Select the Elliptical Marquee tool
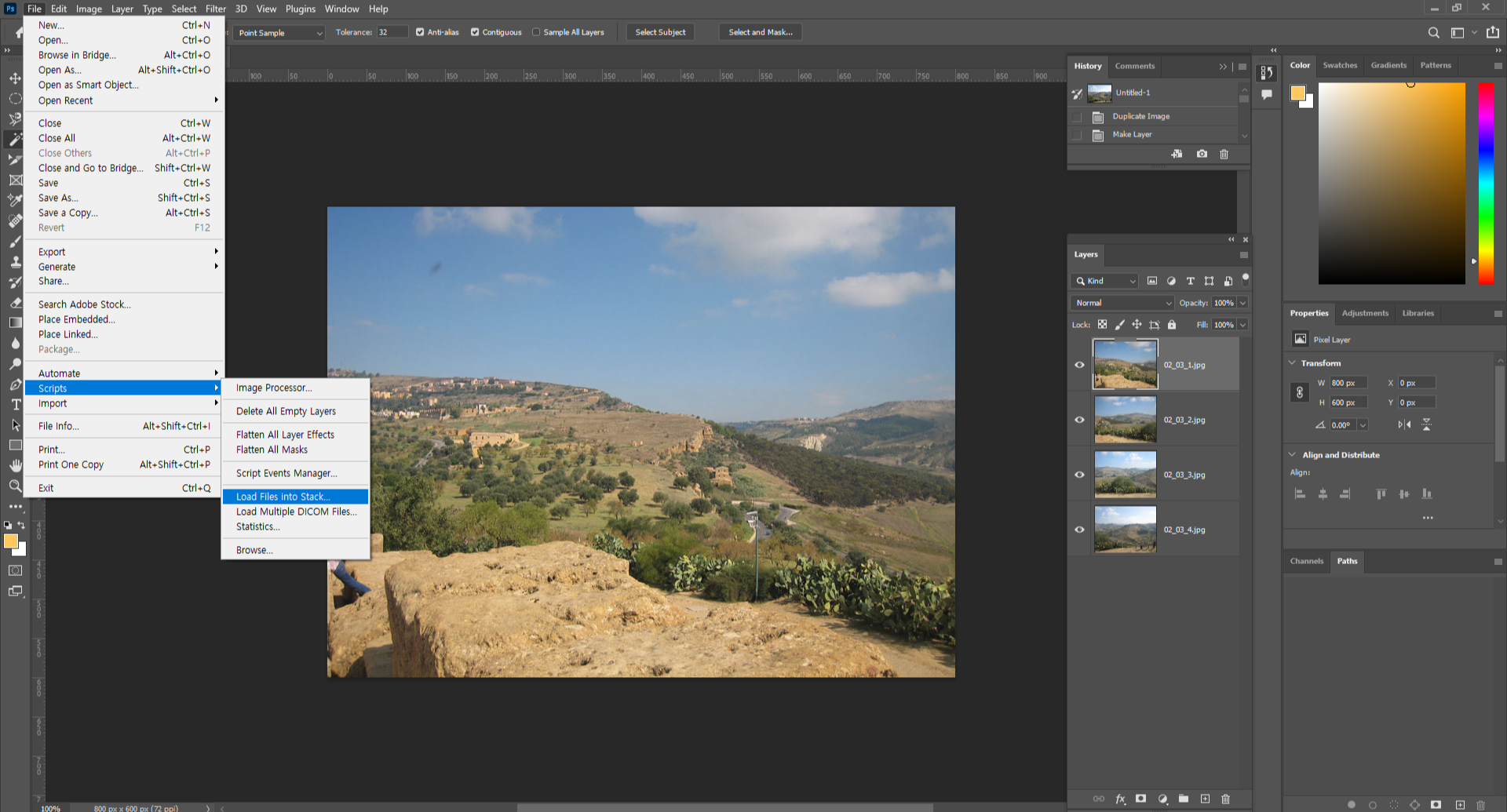The width and height of the screenshot is (1507, 812). (x=15, y=99)
